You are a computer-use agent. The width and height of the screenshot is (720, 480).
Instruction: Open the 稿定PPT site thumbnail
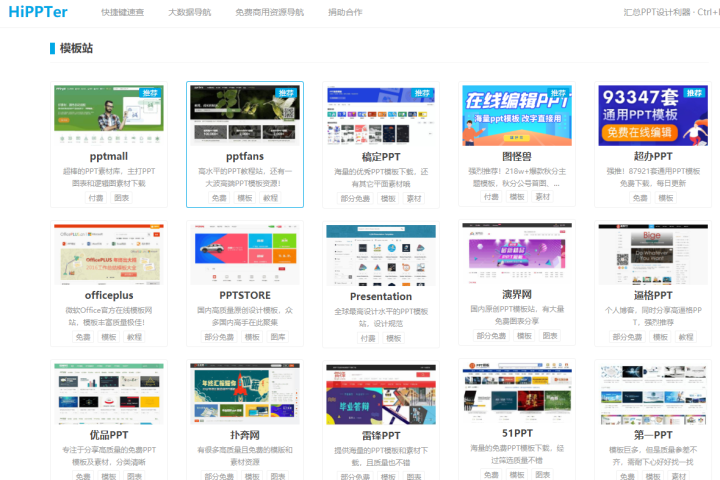click(381, 115)
